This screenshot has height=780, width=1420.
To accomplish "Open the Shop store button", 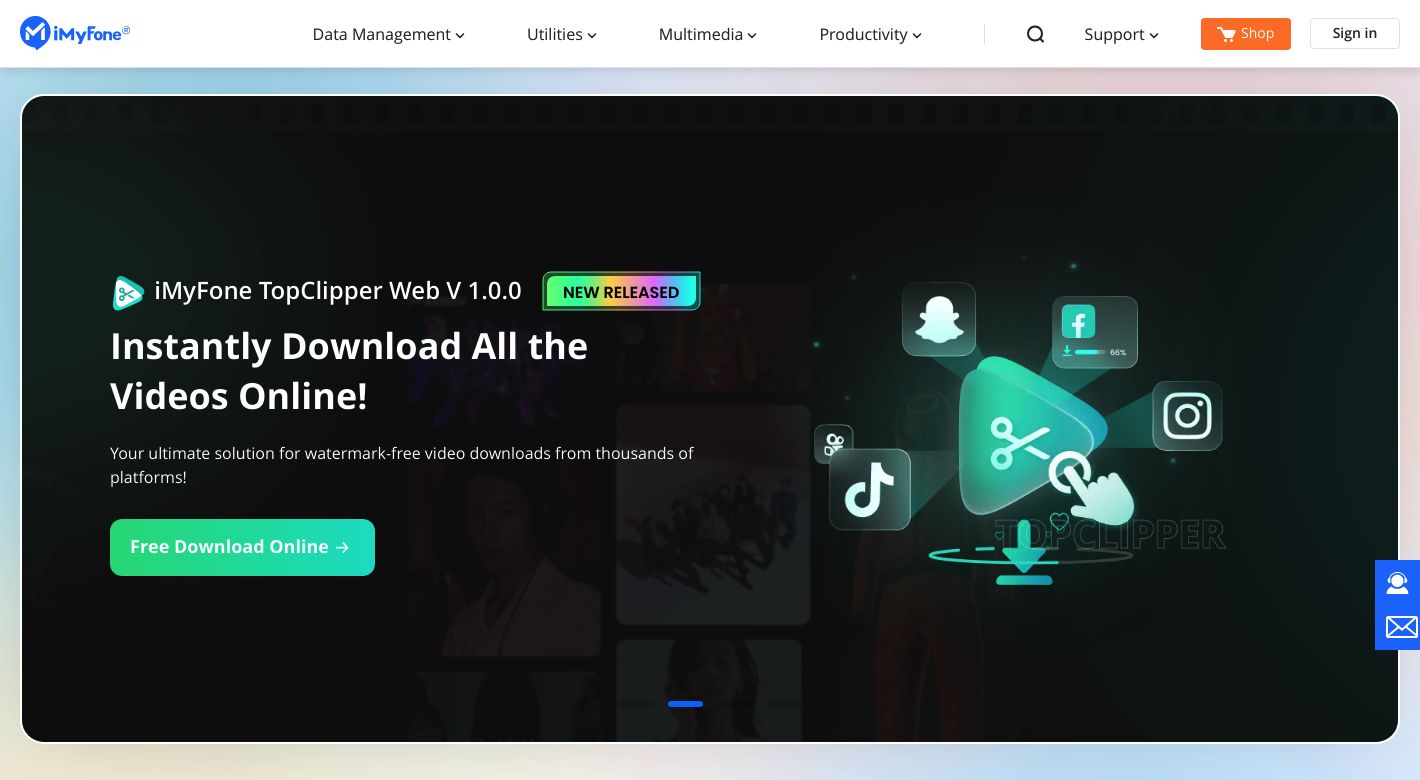I will [x=1245, y=33].
